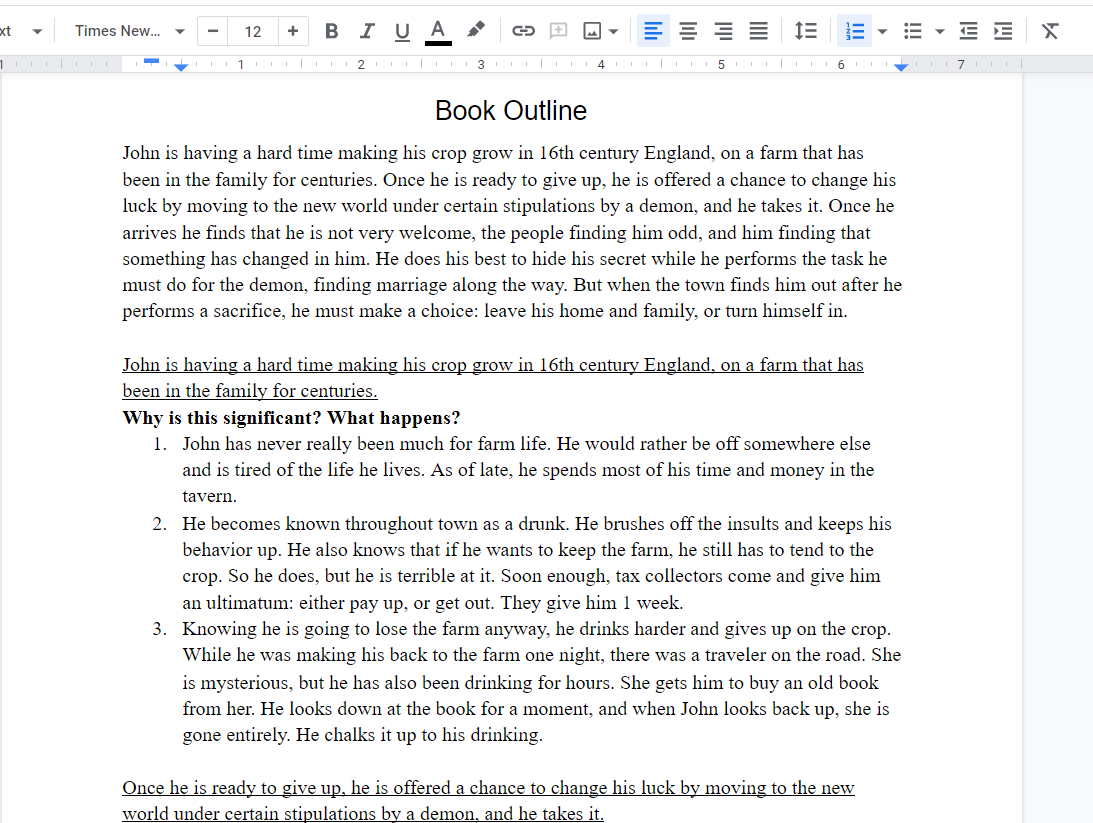
Task: Apply bold formatting with the B icon
Action: click(331, 31)
